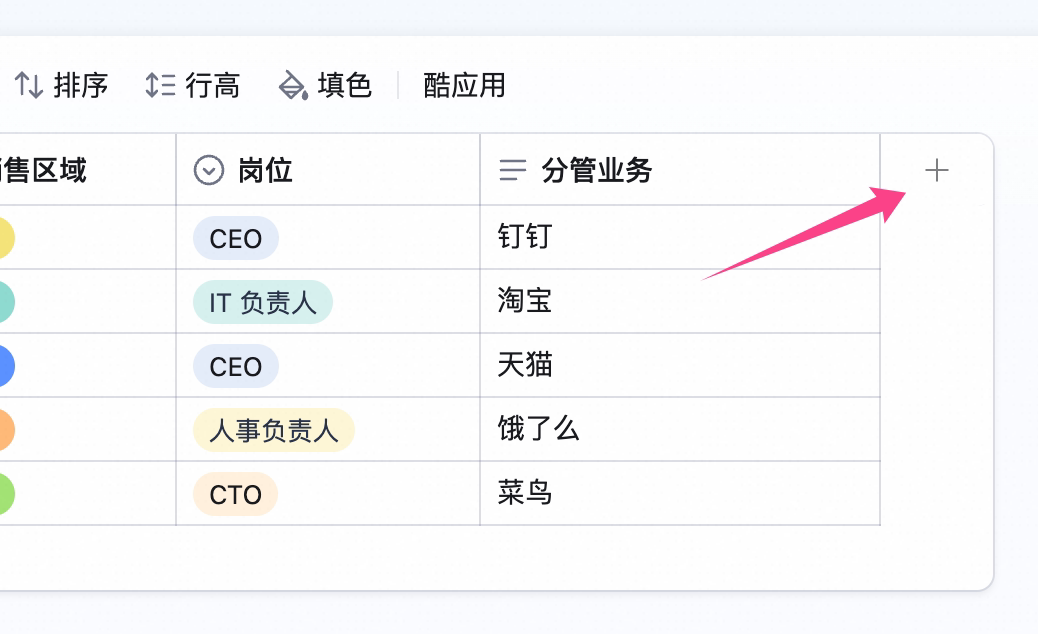Open the 酷应用 menu

[x=464, y=85]
